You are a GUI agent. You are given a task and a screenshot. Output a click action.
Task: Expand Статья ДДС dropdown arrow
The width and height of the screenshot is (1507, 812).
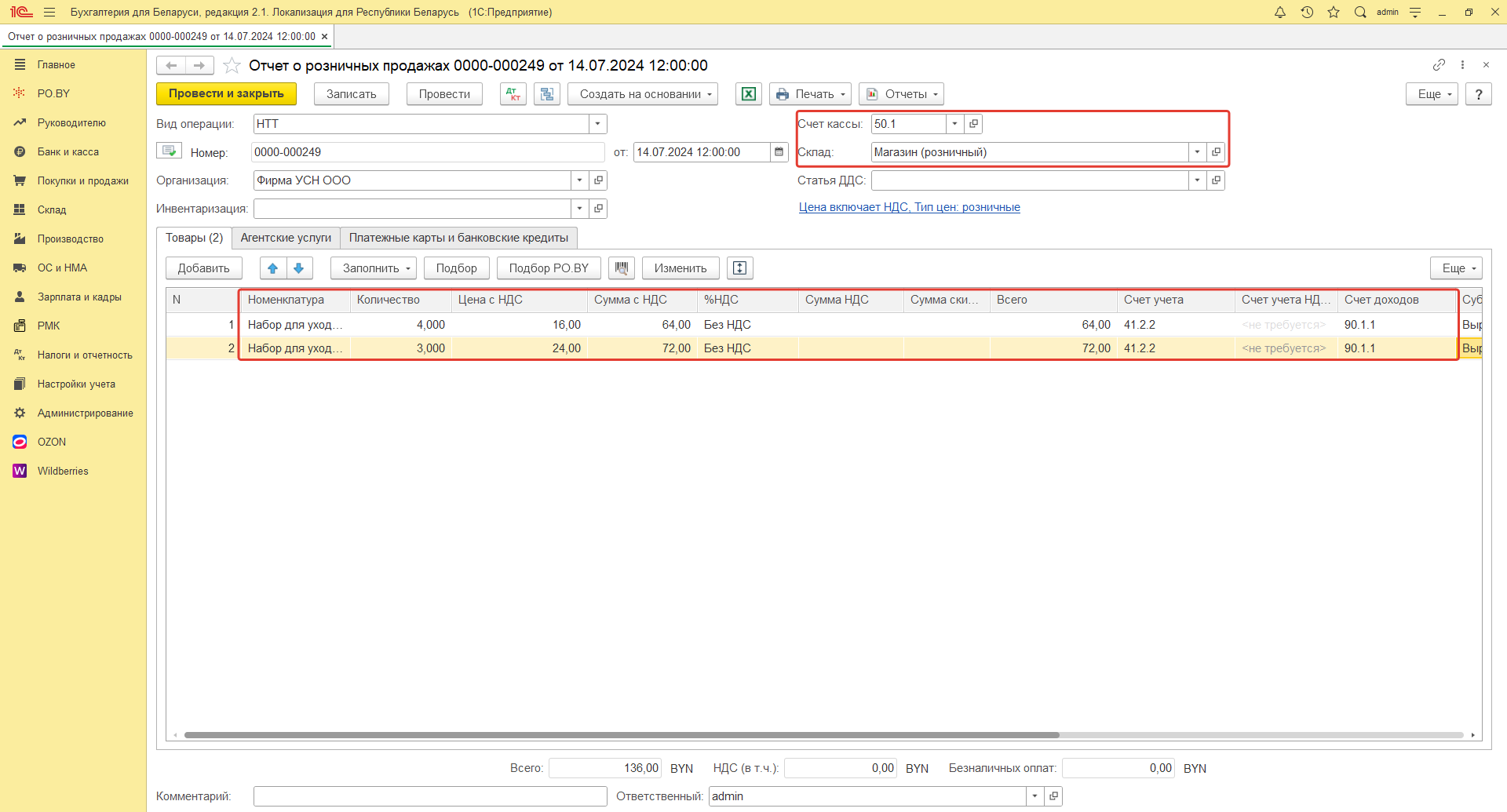coord(1197,180)
